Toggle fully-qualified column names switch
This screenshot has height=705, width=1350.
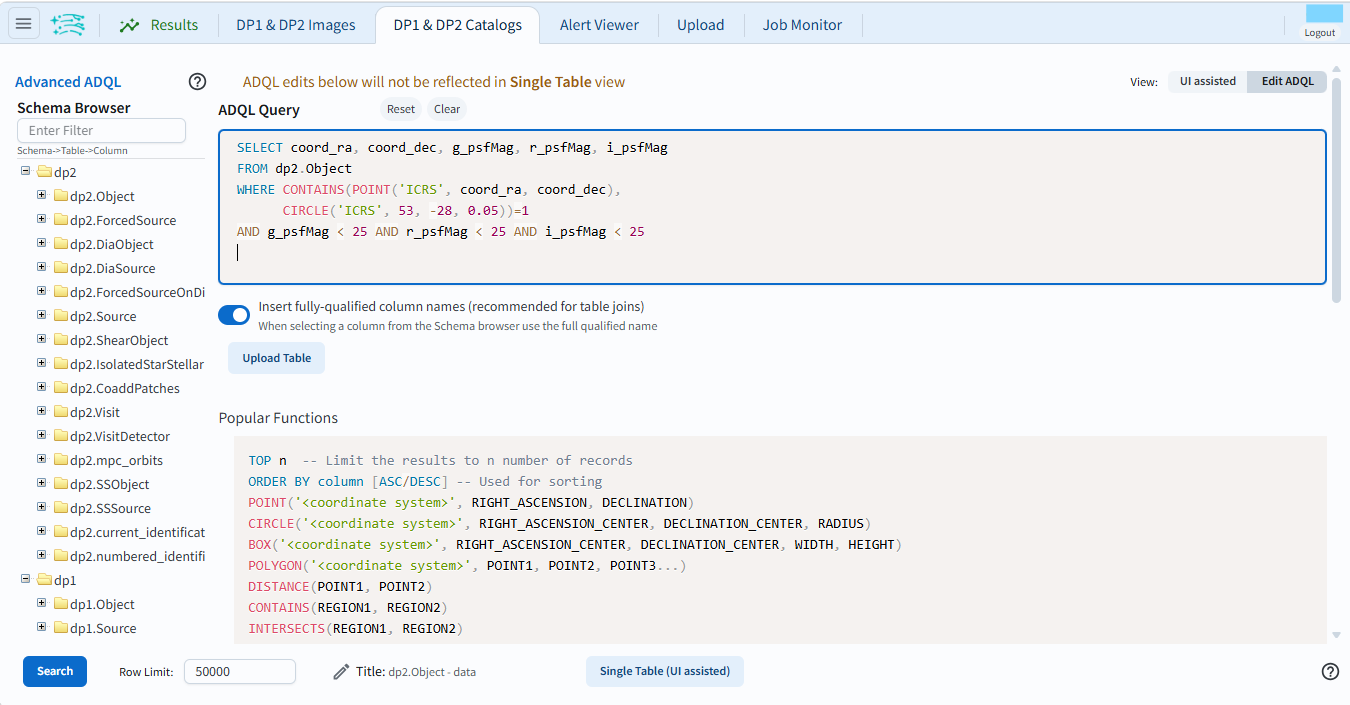click(x=234, y=315)
